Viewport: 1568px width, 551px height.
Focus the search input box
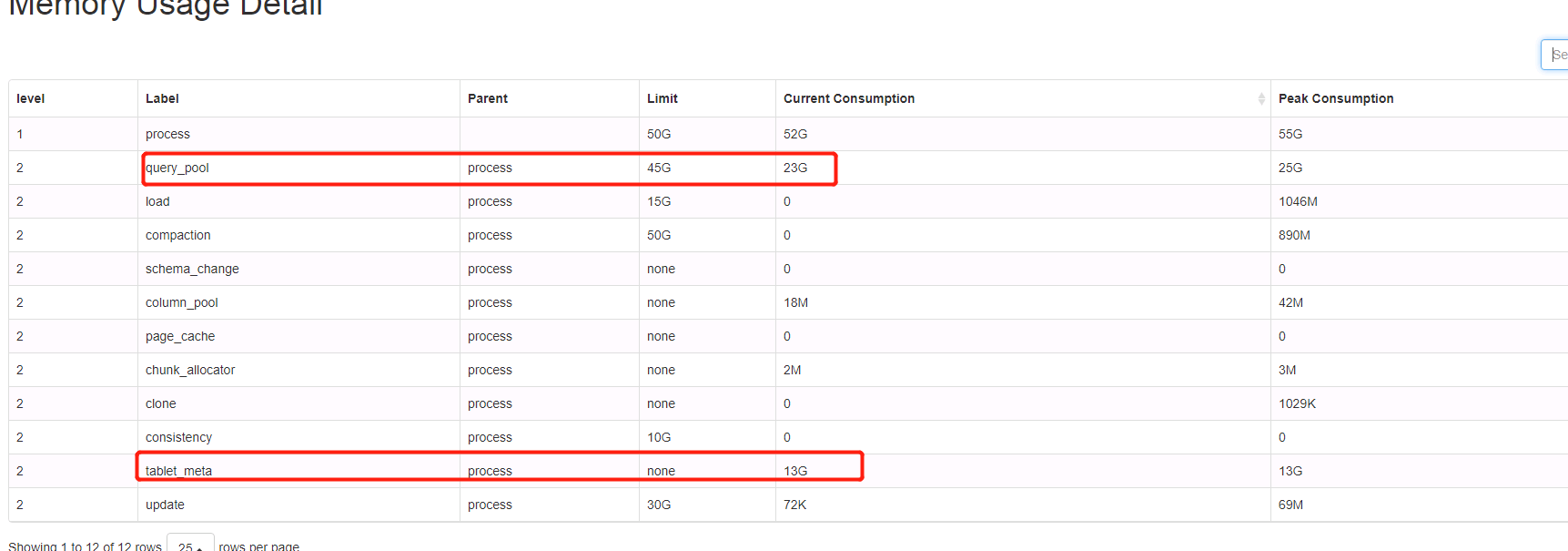click(1555, 55)
